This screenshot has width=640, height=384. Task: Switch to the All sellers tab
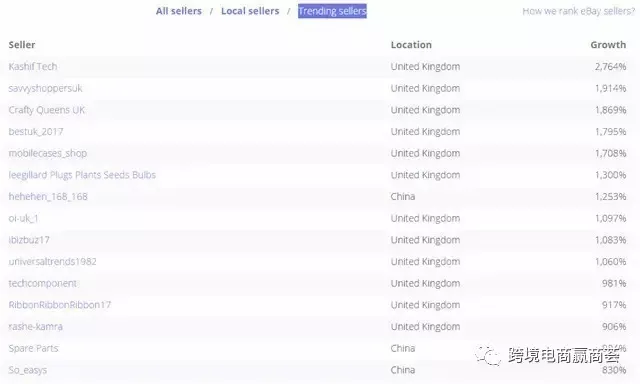pos(179,11)
